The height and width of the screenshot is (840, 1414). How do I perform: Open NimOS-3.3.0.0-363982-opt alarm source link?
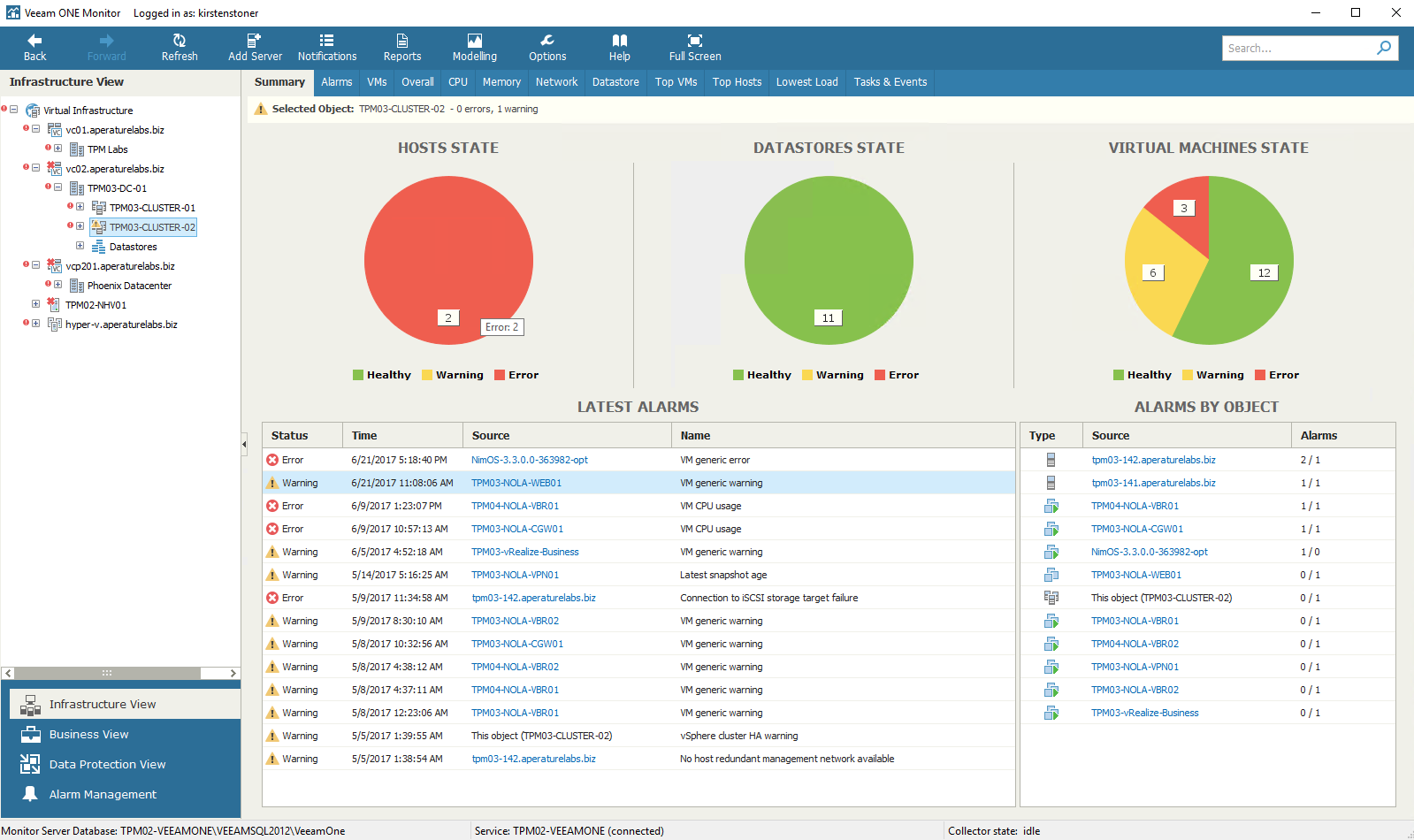pyautogui.click(x=529, y=460)
